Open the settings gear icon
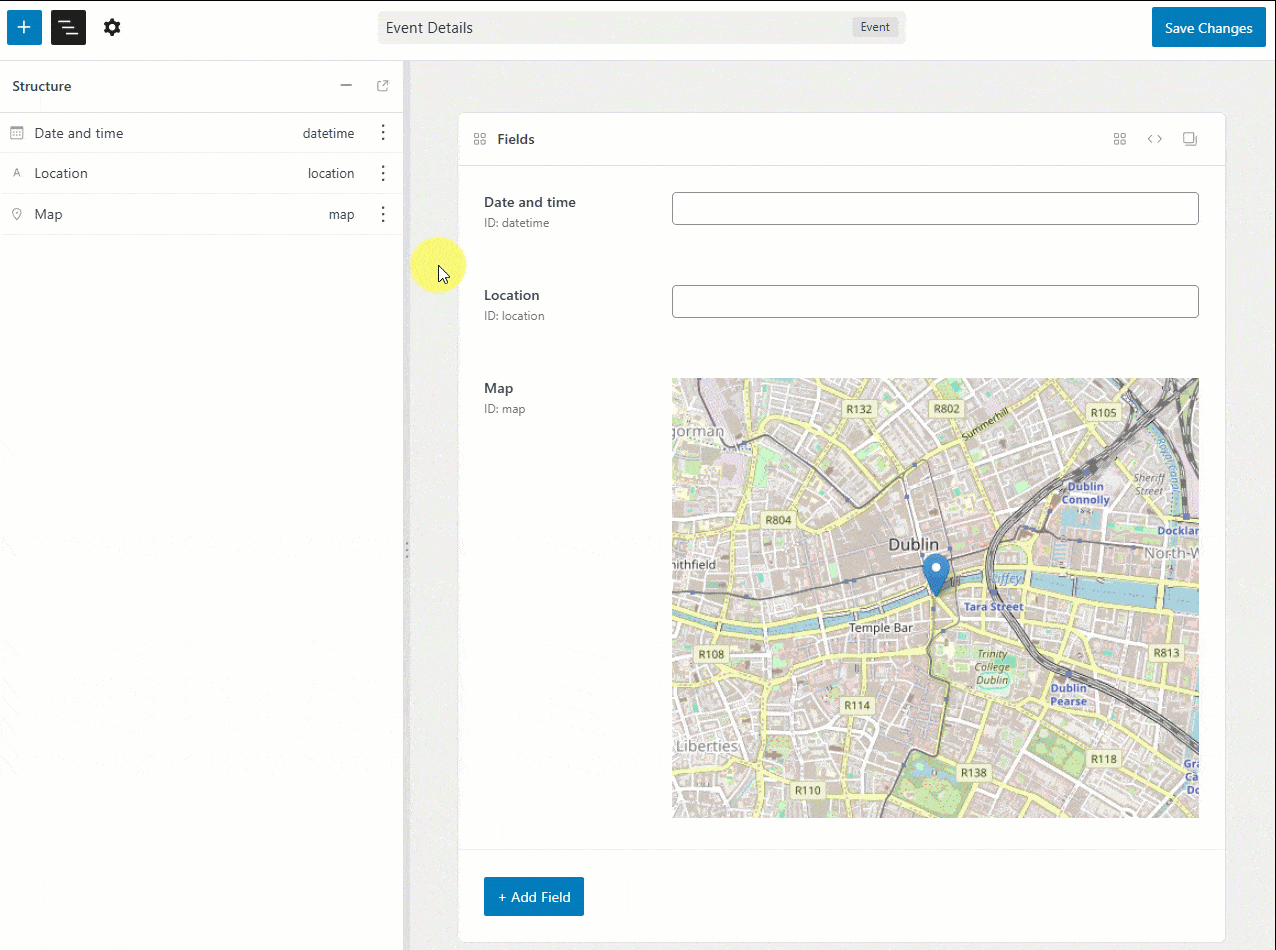Screen dimensions: 1276x950 click(x=112, y=28)
